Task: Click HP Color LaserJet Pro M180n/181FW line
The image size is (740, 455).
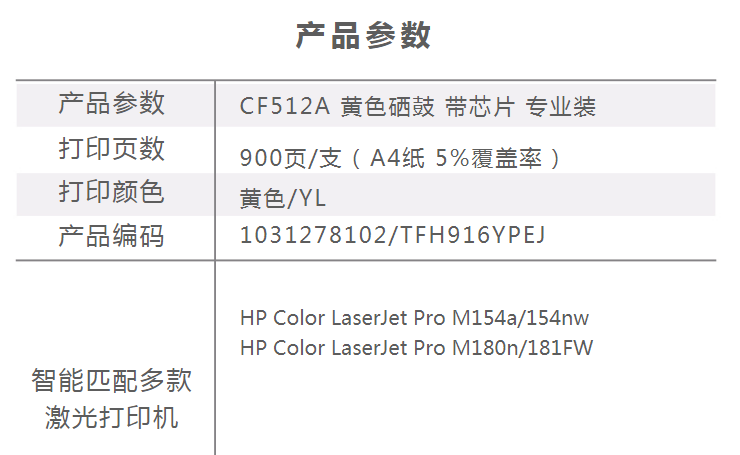Action: (x=416, y=348)
